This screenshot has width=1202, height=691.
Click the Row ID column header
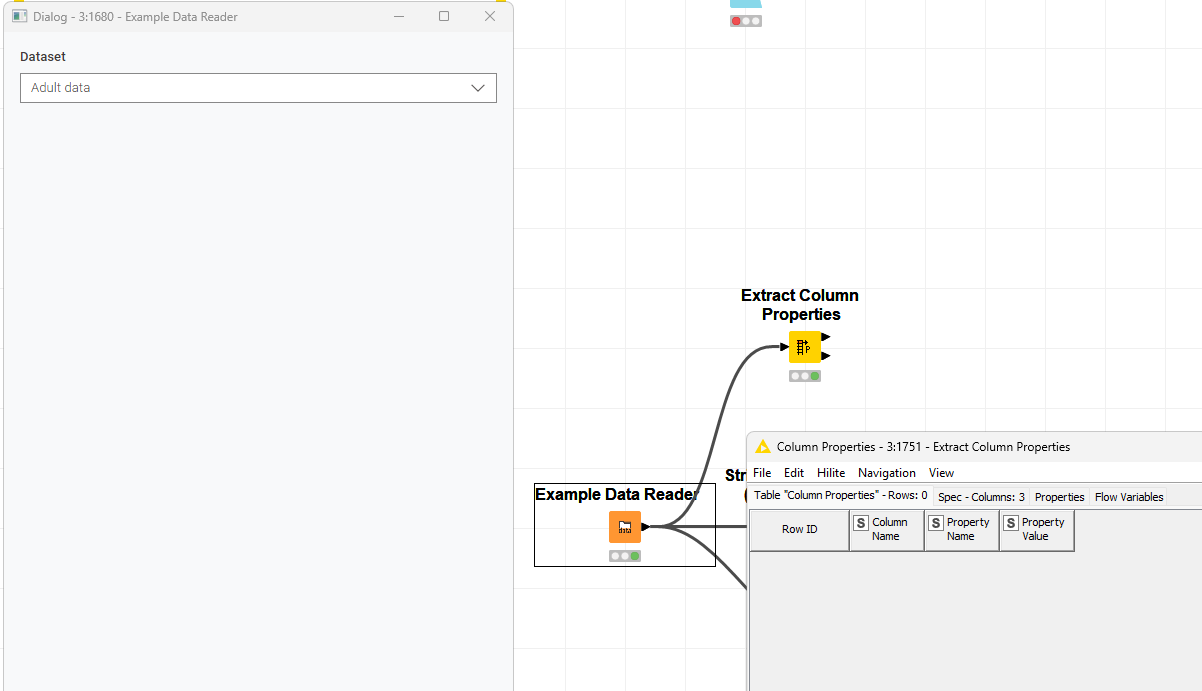[x=799, y=529]
